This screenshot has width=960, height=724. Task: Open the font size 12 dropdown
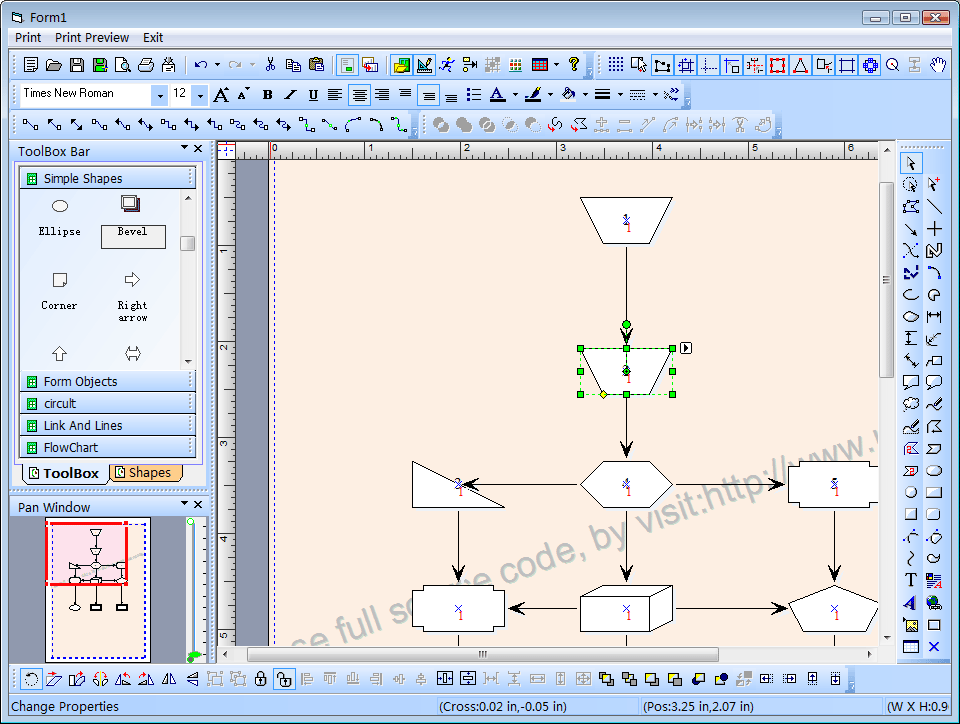coord(200,95)
